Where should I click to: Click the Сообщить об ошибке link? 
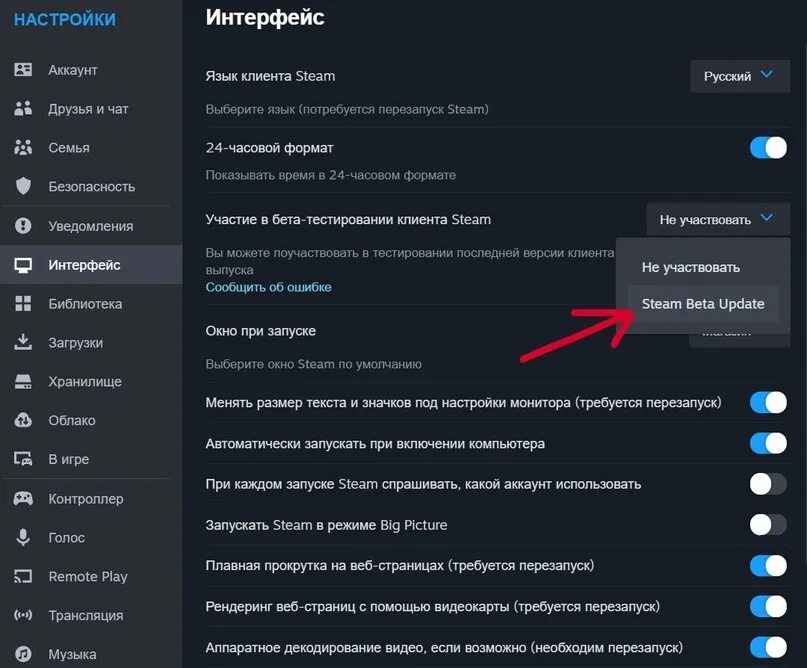coord(268,287)
